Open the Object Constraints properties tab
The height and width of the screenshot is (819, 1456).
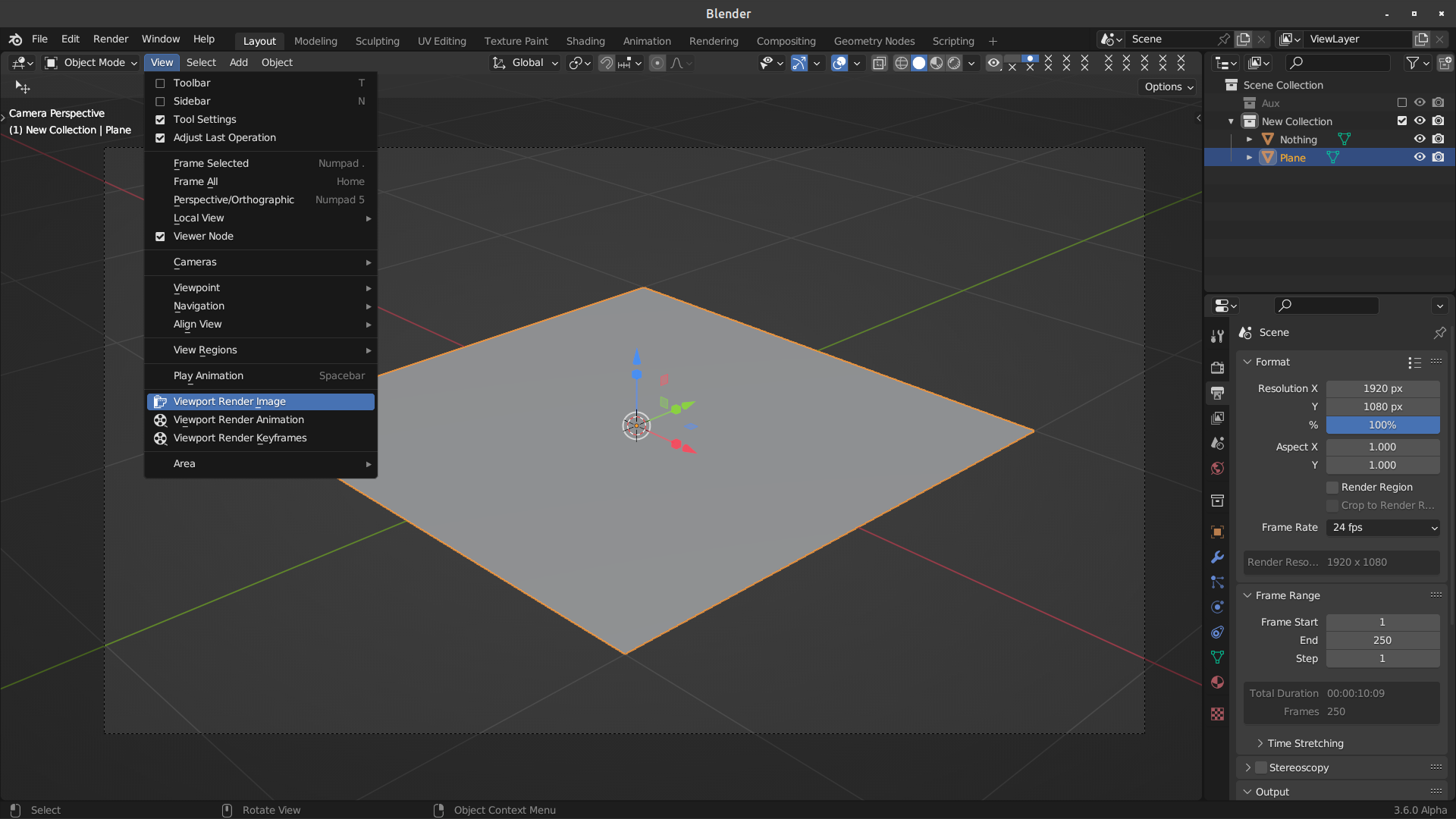(x=1217, y=632)
